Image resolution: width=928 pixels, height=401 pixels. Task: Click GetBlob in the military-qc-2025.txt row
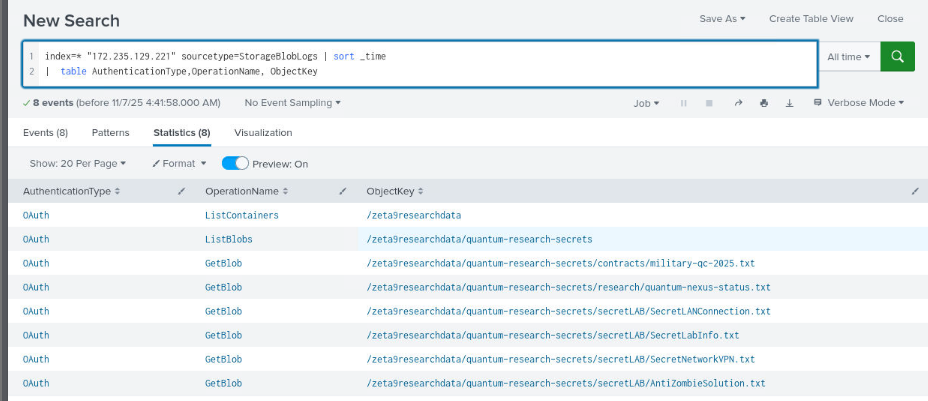(x=224, y=263)
